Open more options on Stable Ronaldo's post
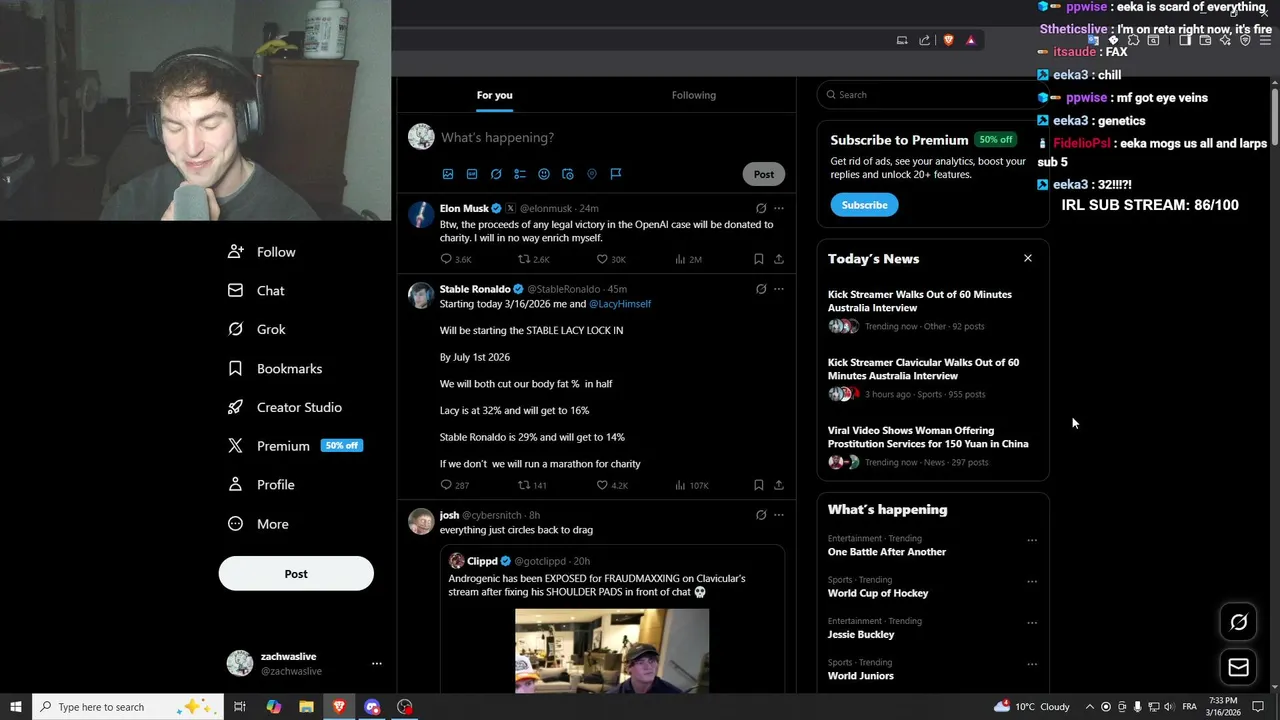Viewport: 1280px width, 720px height. [779, 289]
